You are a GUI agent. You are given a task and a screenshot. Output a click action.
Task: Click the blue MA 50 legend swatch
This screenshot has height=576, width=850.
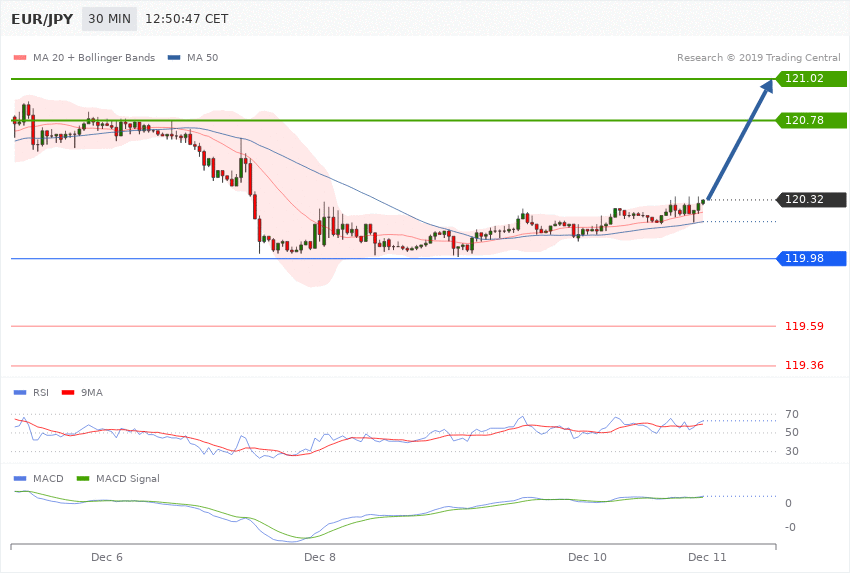(174, 57)
